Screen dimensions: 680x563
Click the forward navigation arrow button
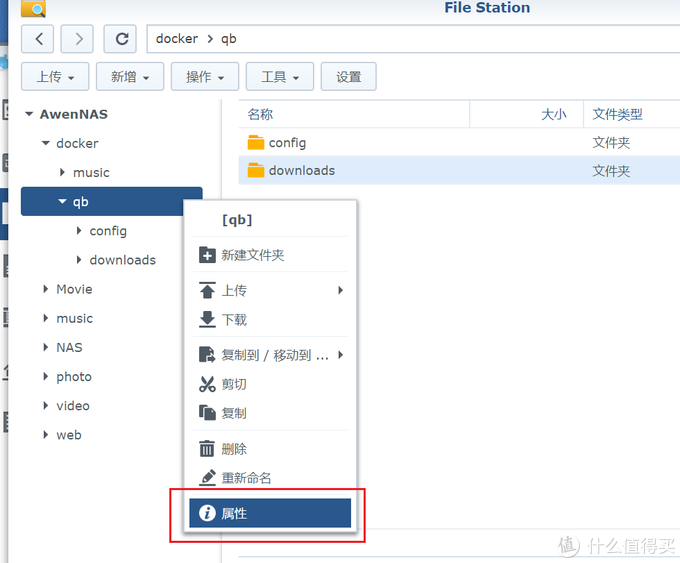point(78,39)
